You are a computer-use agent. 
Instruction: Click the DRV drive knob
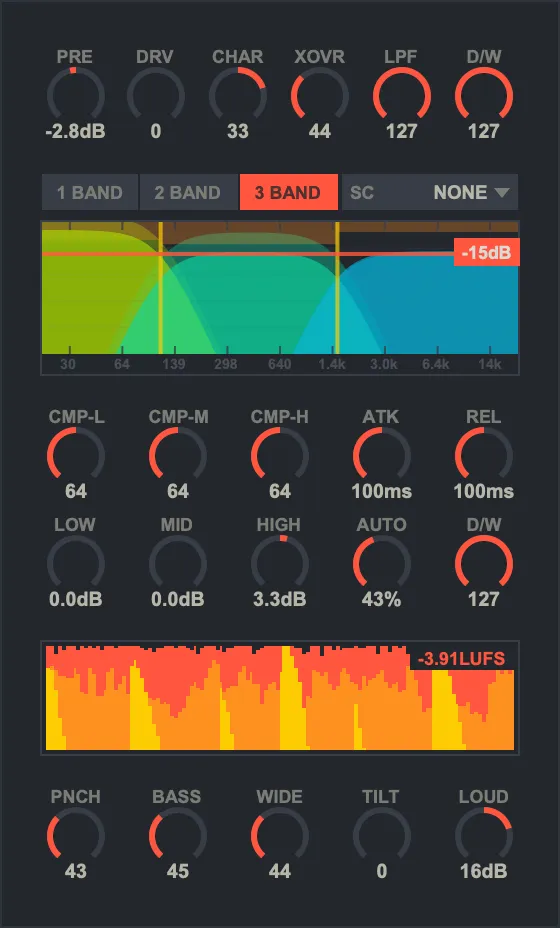tap(156, 95)
